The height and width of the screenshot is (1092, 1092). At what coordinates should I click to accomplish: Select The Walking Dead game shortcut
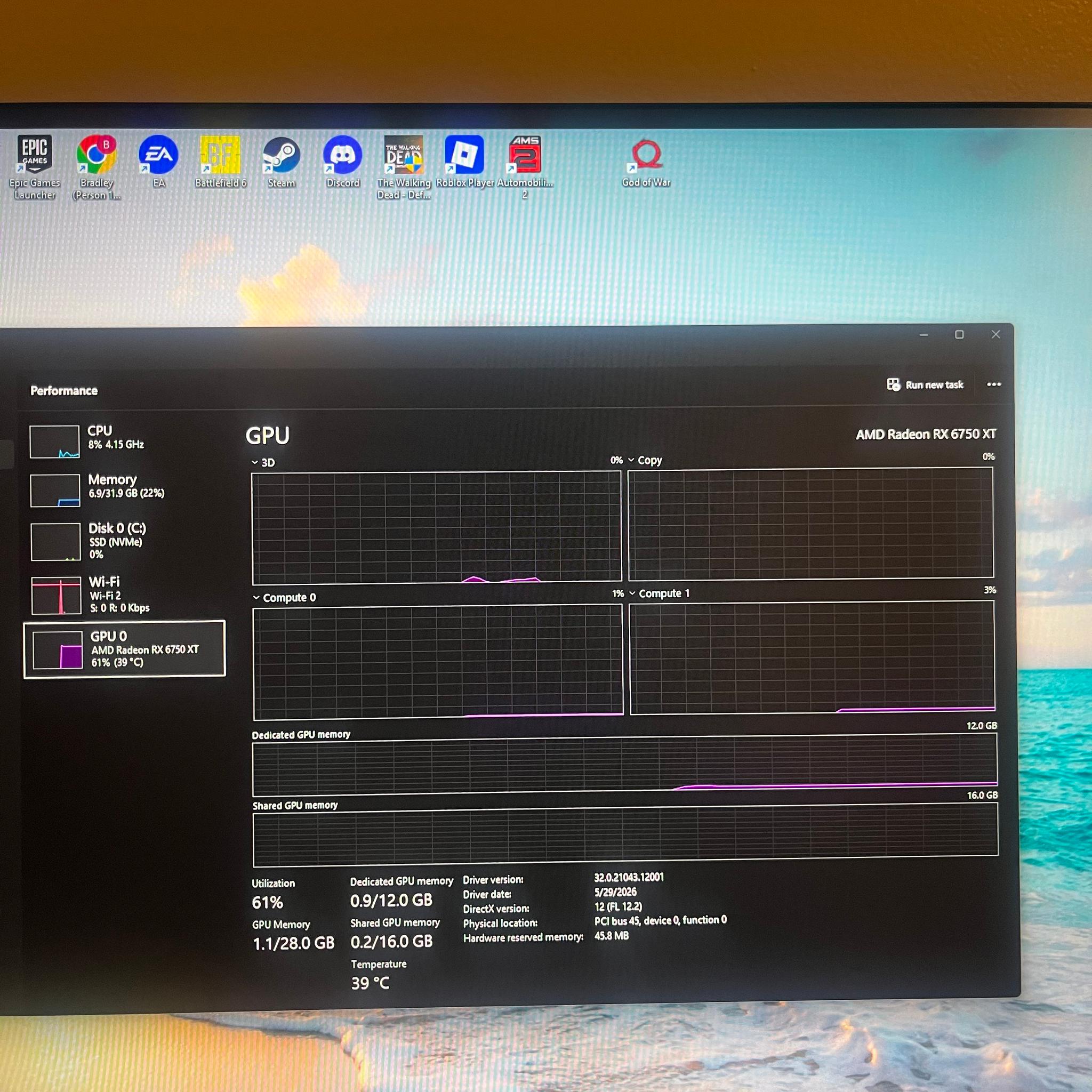point(404,166)
